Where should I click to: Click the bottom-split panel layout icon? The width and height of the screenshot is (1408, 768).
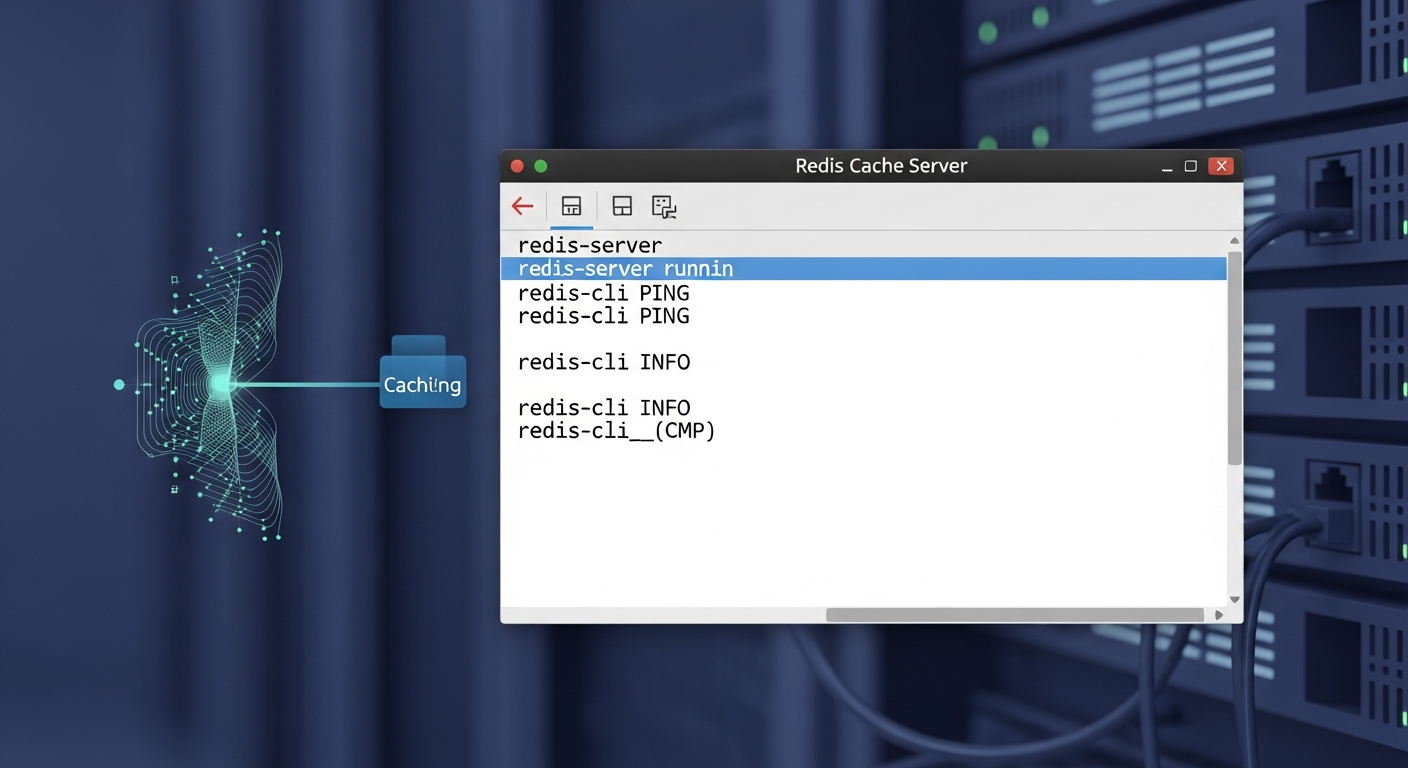[621, 205]
